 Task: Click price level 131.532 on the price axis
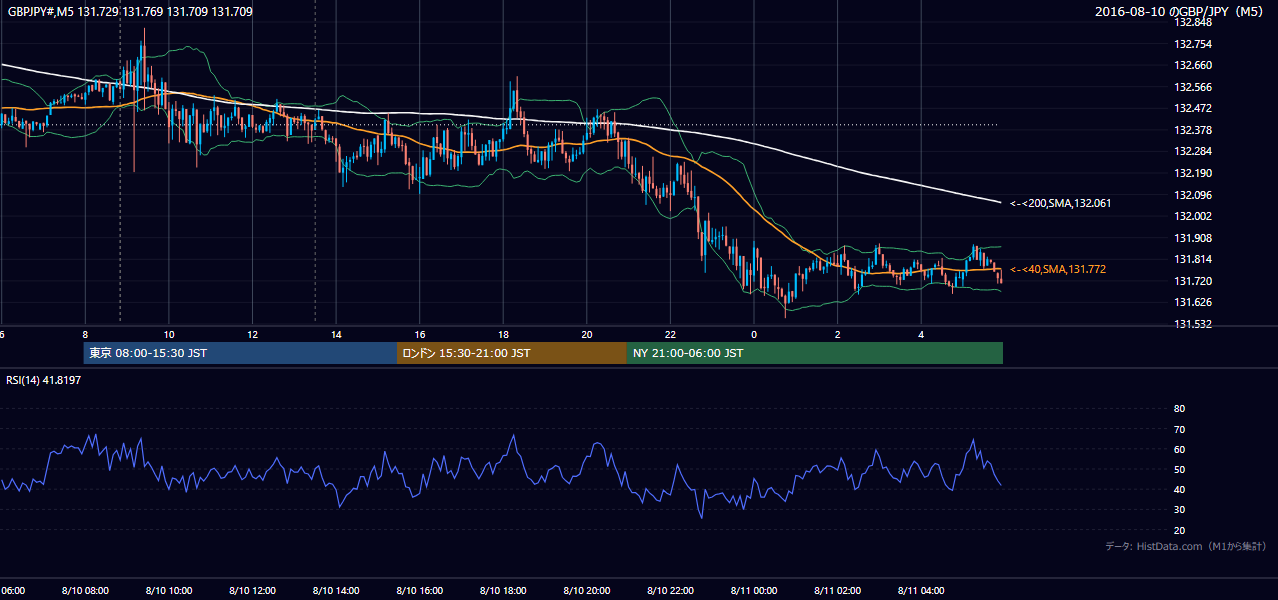[1192, 324]
